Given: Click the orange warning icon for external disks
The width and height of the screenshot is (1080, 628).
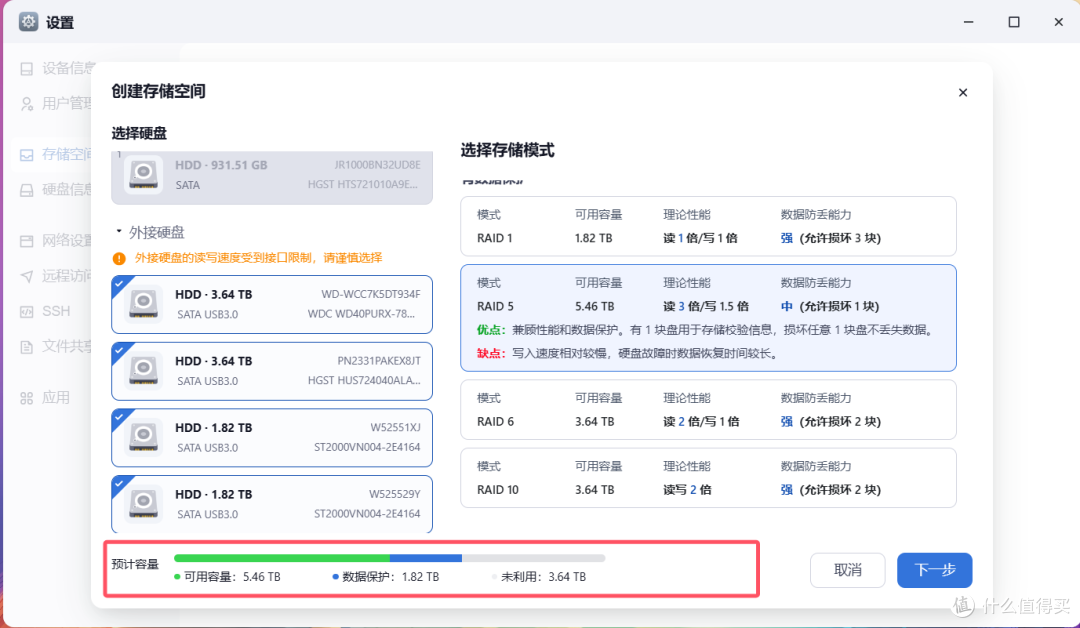Looking at the screenshot, I should tap(119, 258).
